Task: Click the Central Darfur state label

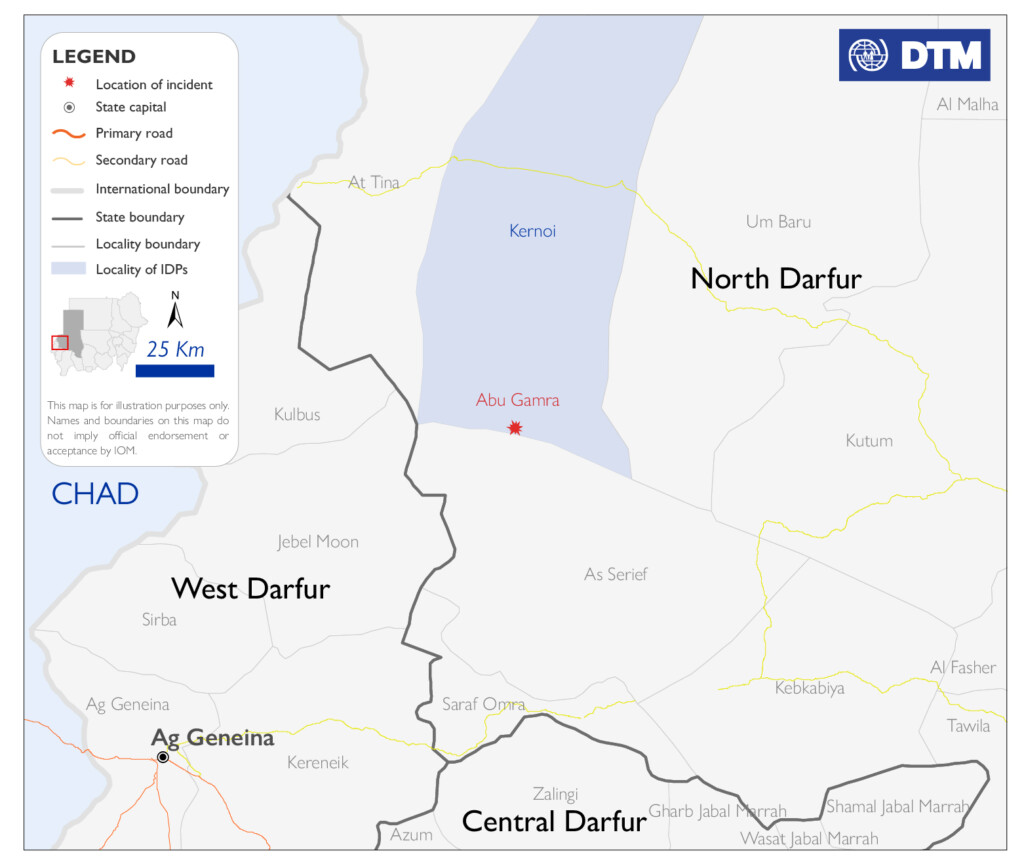Action: 554,822
